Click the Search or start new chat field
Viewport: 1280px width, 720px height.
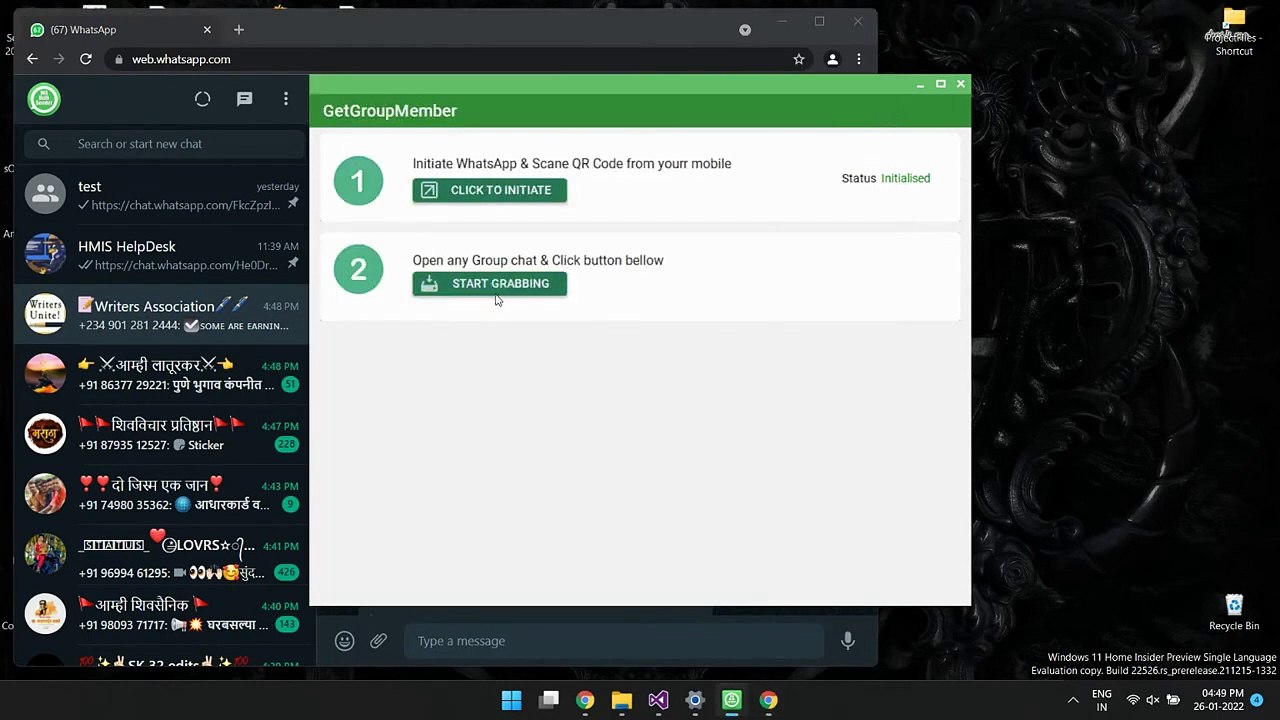tap(165, 144)
